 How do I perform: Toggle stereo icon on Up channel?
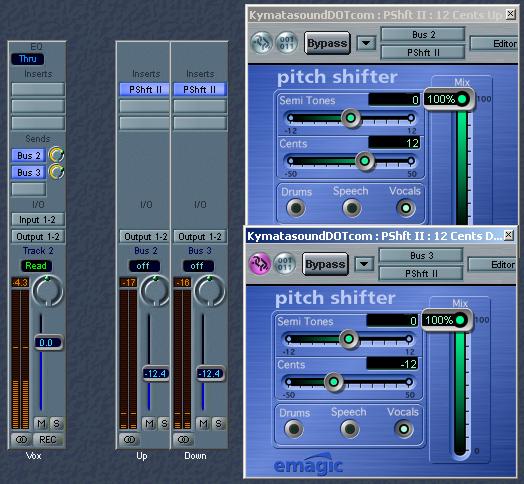129,439
